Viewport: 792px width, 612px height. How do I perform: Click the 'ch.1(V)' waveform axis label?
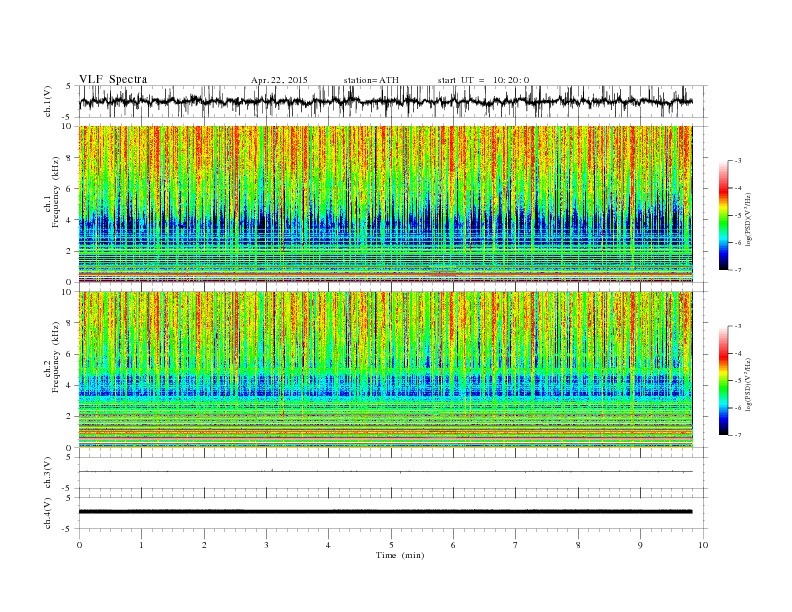(x=48, y=101)
